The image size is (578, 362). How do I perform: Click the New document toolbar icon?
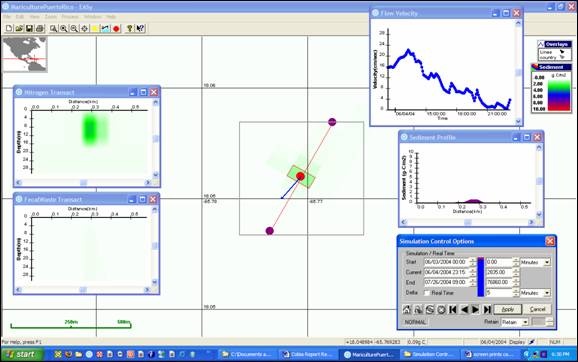[x=9, y=28]
